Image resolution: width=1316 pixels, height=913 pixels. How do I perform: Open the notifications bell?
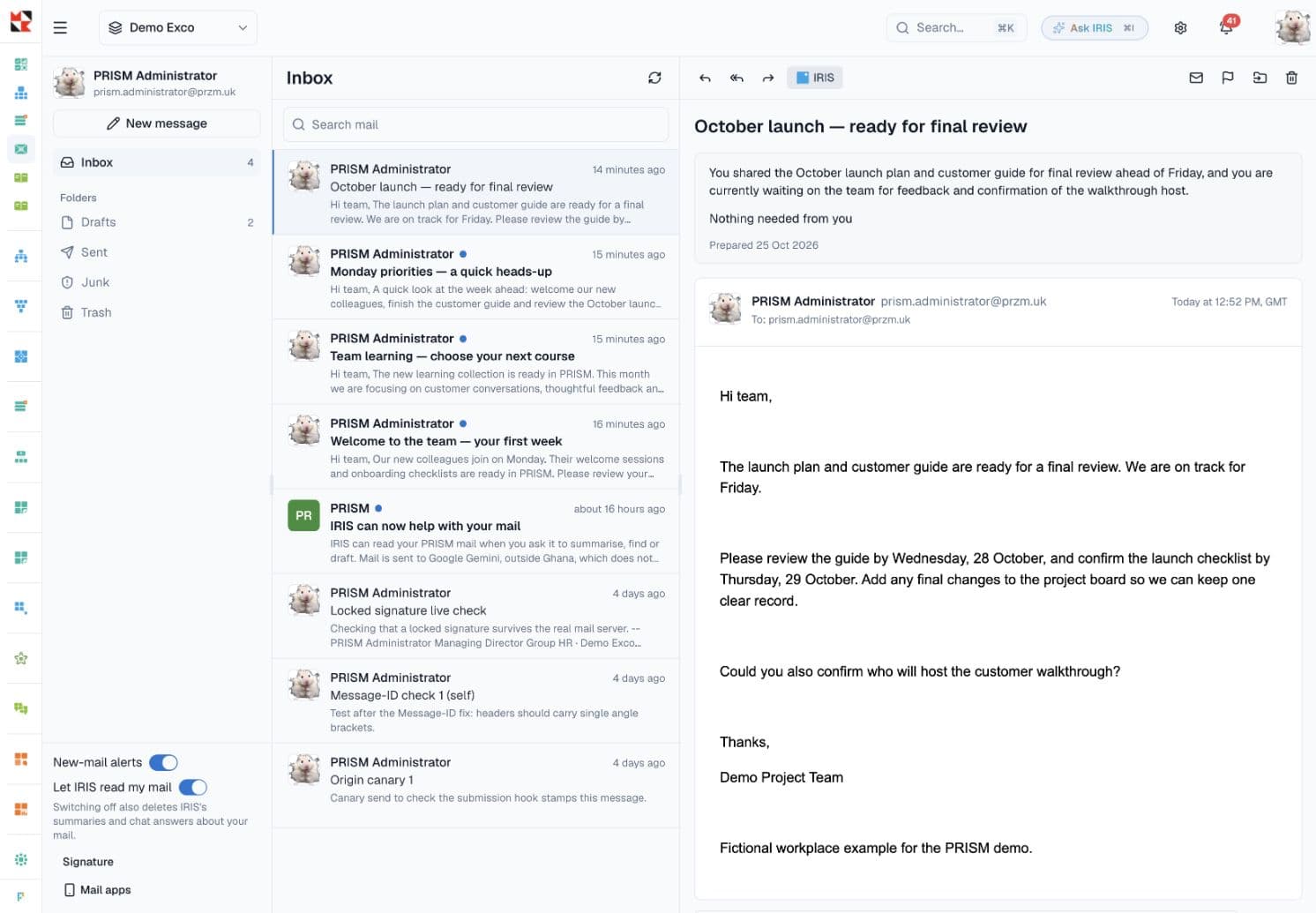[1226, 27]
